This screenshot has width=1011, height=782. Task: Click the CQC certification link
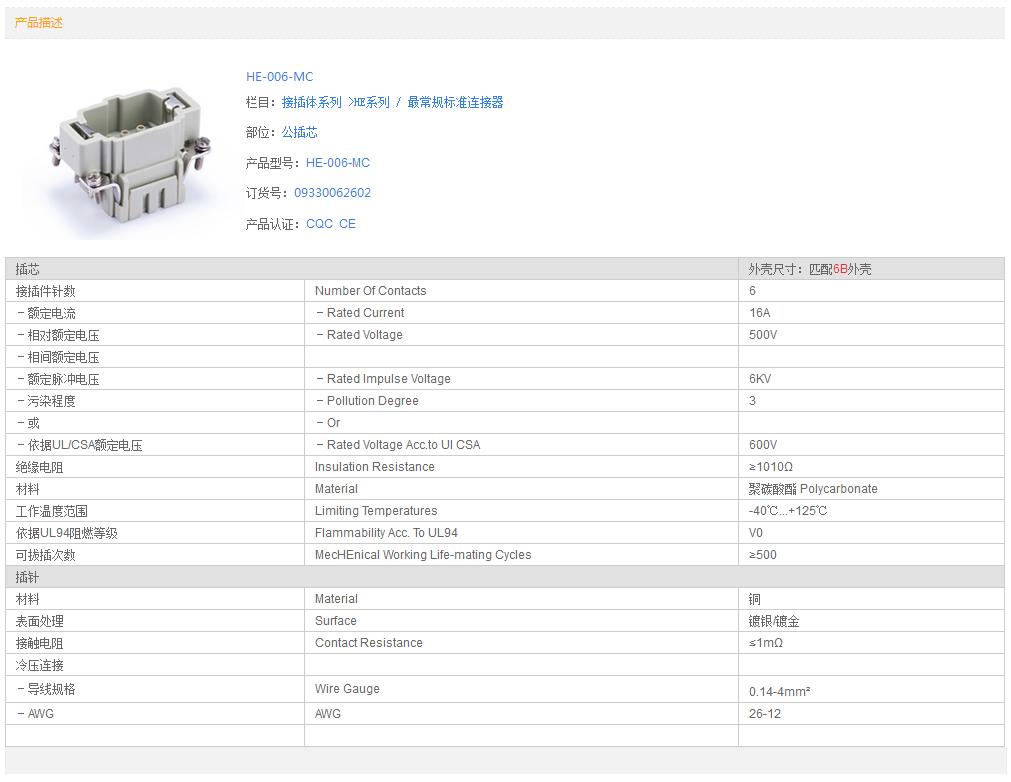(x=319, y=224)
